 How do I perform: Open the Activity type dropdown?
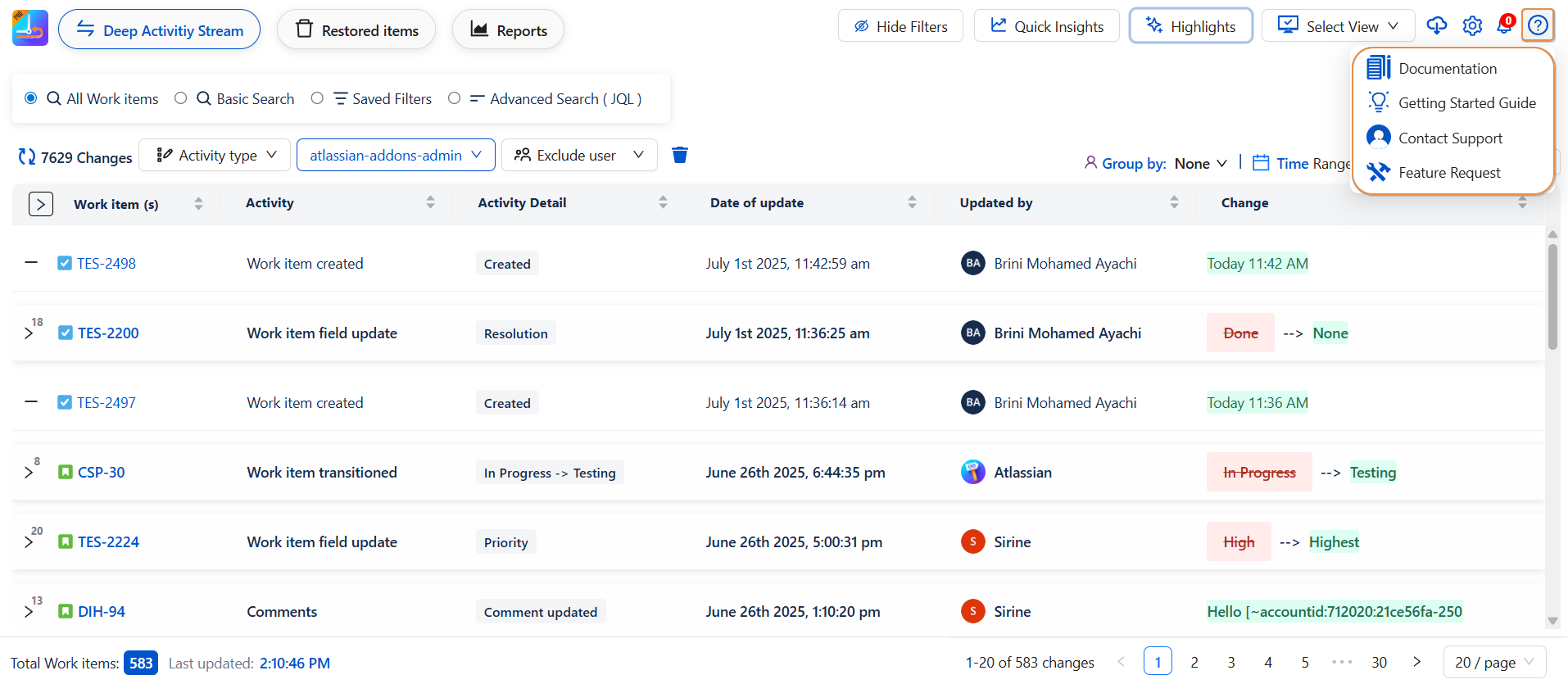click(x=215, y=155)
